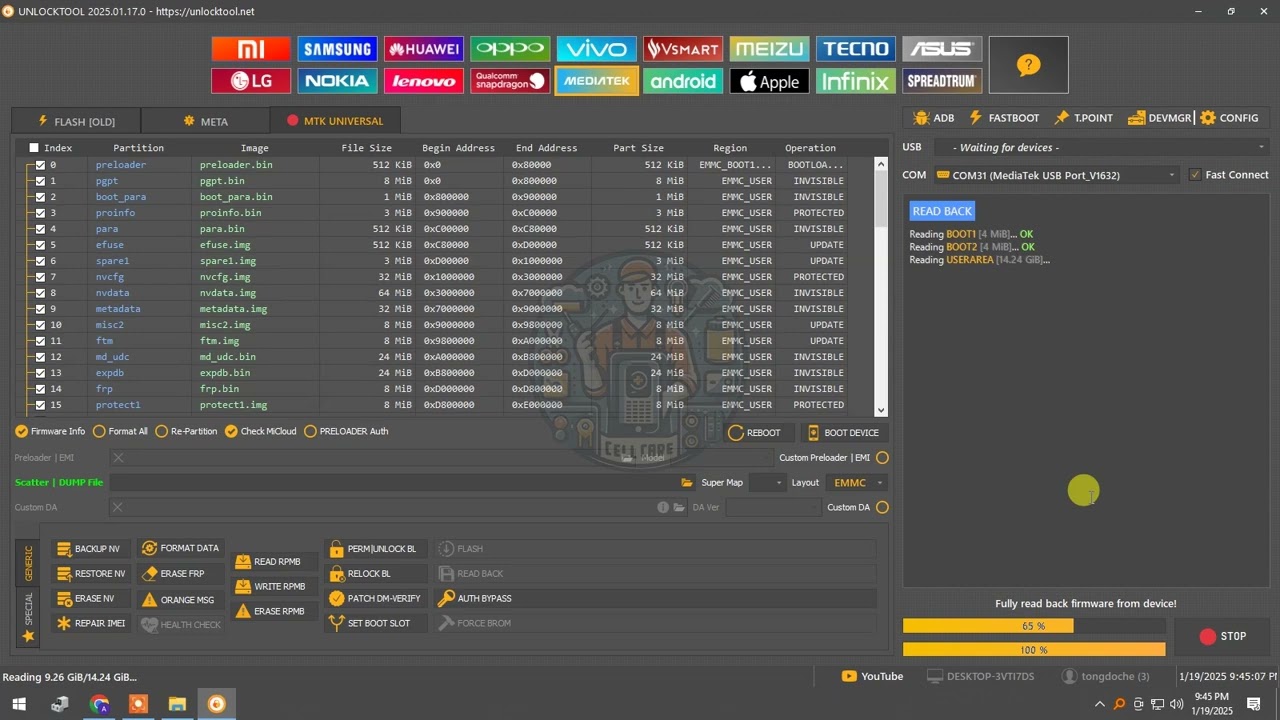Select the Meizu brand icon
The image size is (1280, 720).
769,49
